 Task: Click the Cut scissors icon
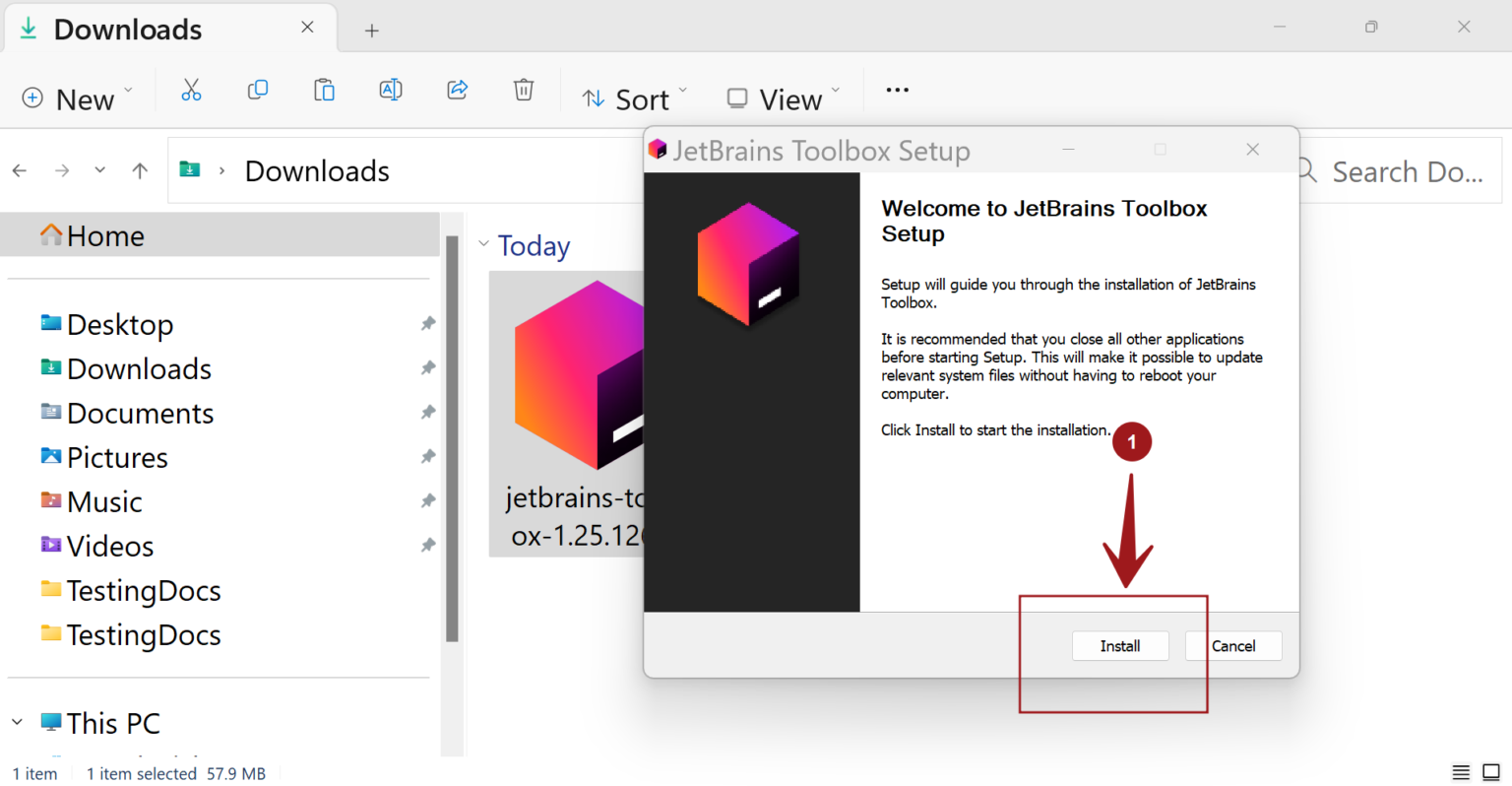[x=191, y=91]
